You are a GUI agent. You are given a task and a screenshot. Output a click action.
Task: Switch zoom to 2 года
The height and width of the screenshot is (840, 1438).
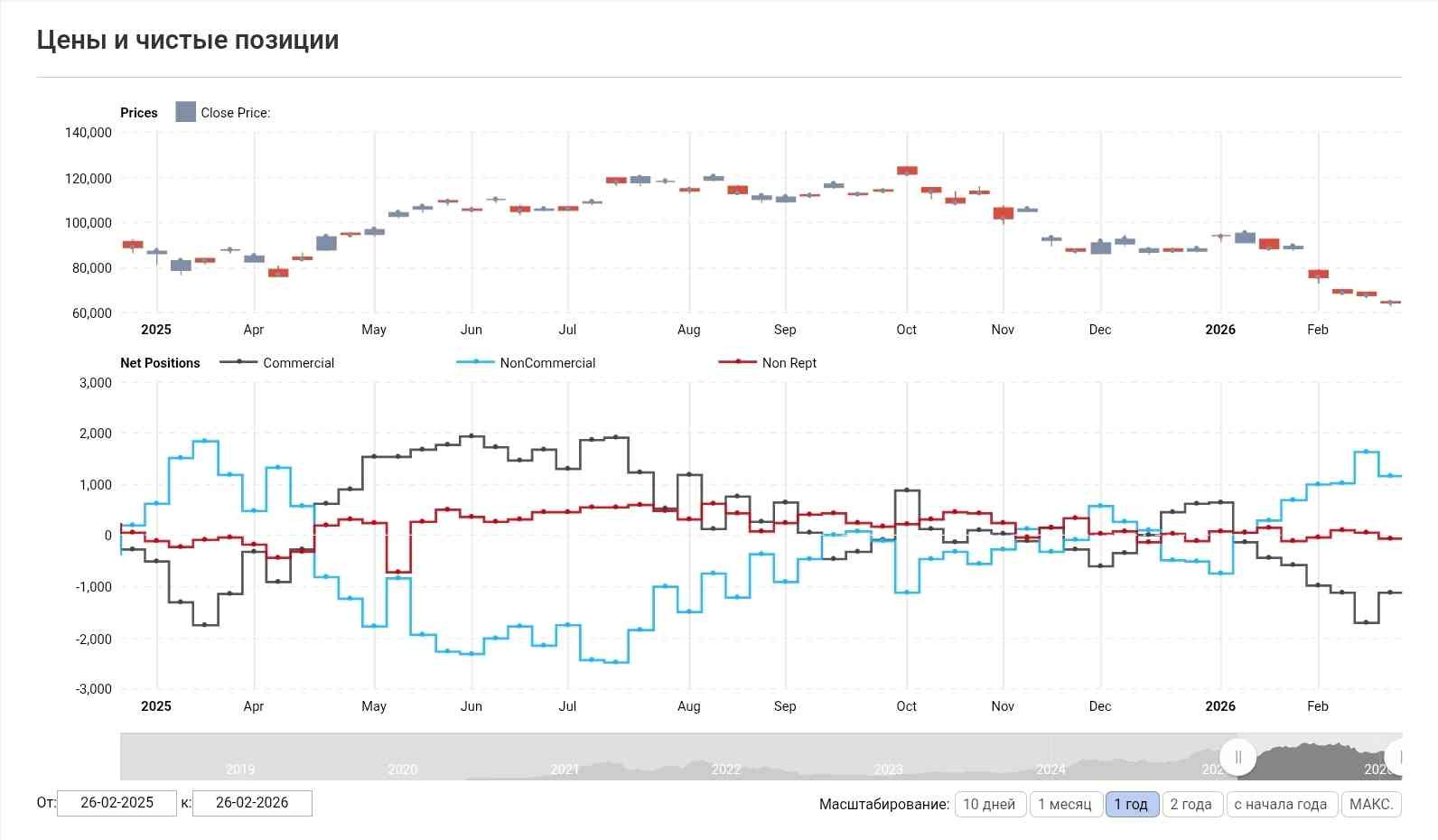(x=1191, y=804)
